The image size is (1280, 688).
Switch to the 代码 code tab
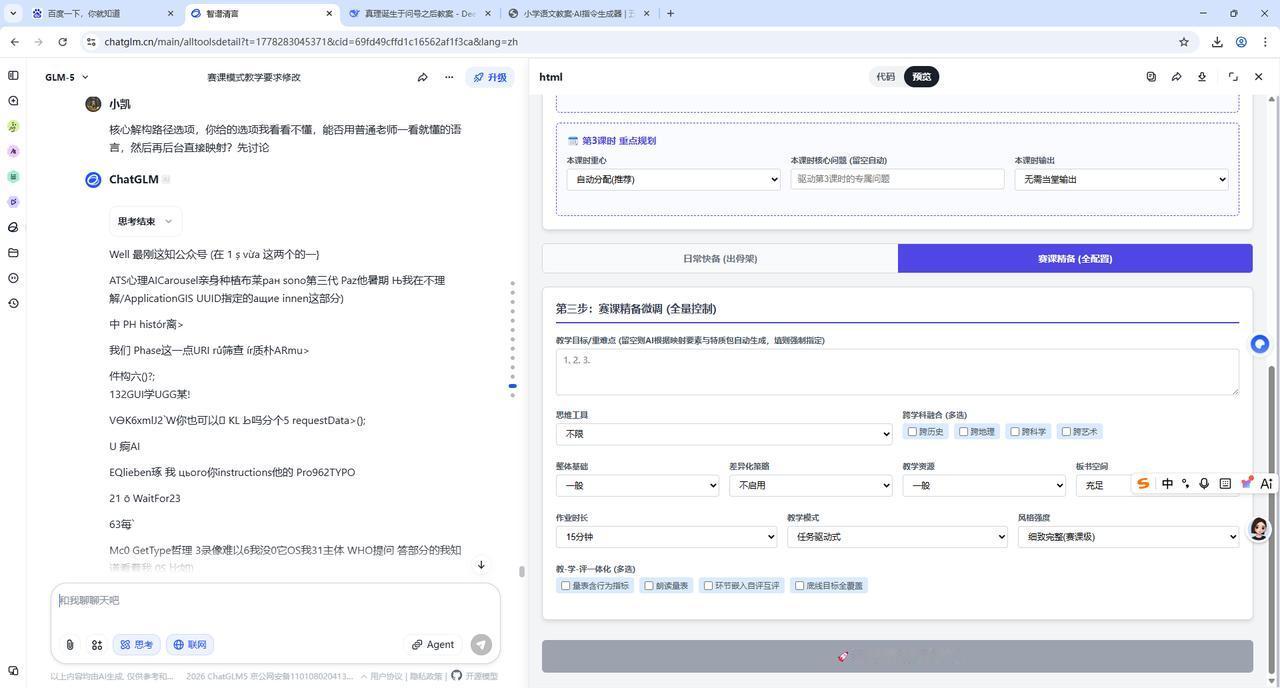tap(886, 77)
